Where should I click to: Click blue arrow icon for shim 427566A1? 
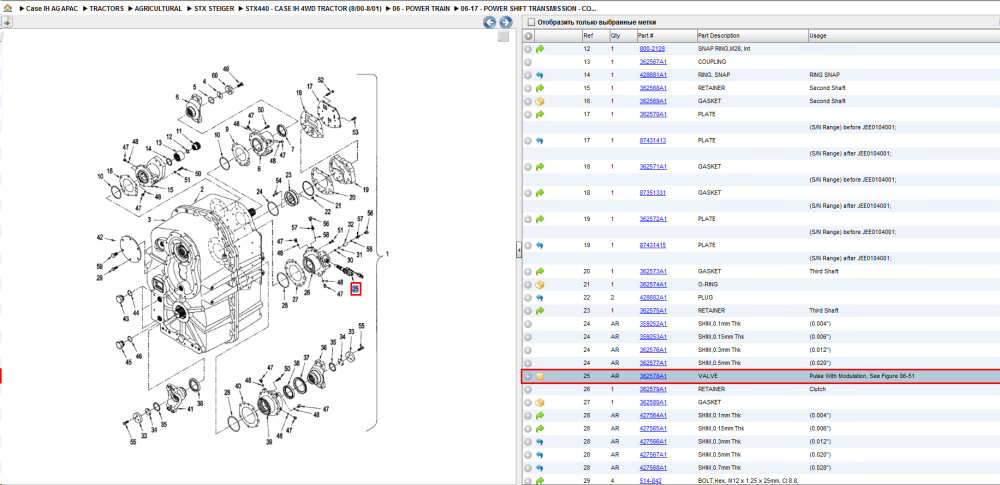pos(540,442)
